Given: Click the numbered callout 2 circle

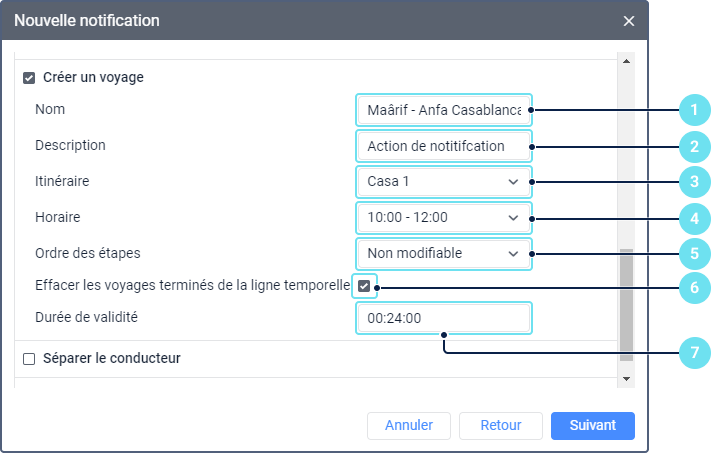Looking at the screenshot, I should (x=695, y=147).
